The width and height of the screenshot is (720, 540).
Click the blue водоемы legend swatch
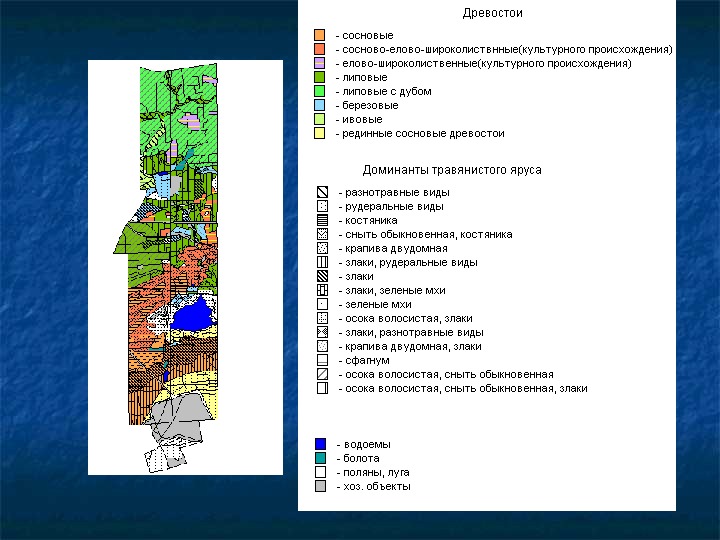pos(321,444)
